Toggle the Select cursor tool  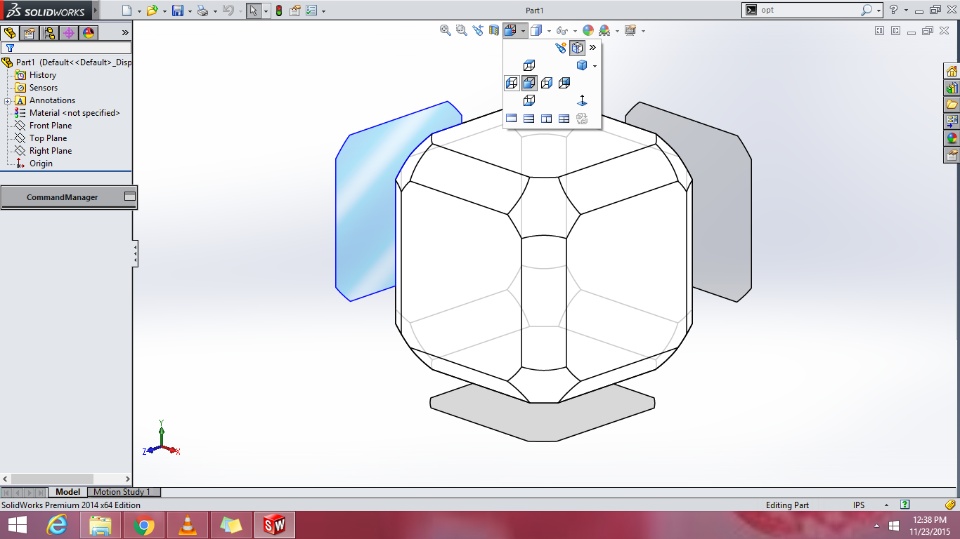tap(253, 10)
